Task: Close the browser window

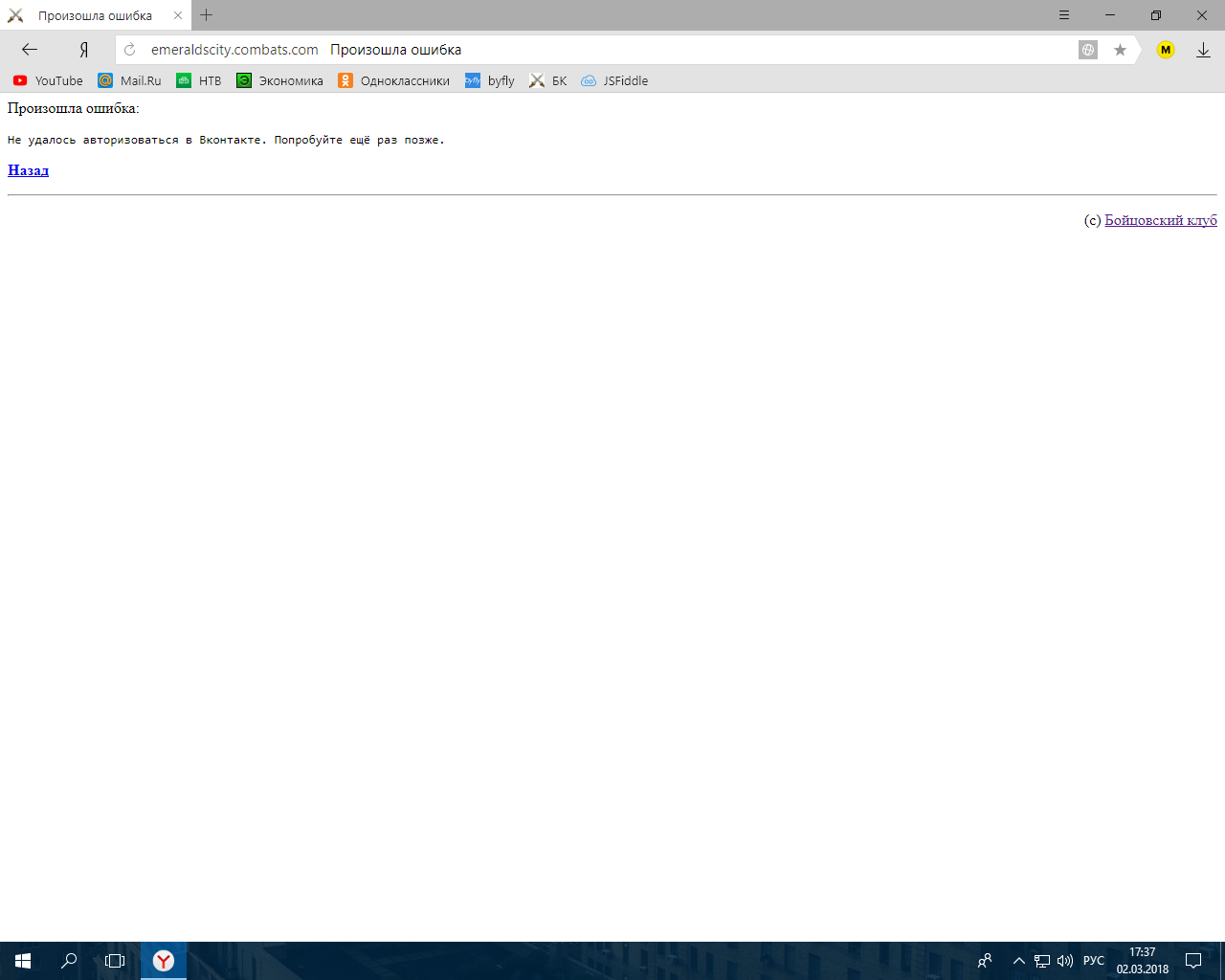Action: coord(1202,15)
